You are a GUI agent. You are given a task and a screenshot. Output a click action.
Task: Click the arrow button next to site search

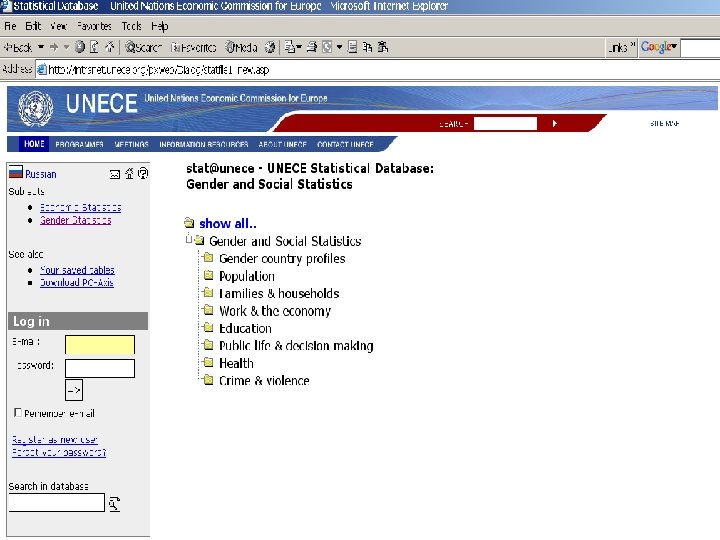tap(554, 124)
